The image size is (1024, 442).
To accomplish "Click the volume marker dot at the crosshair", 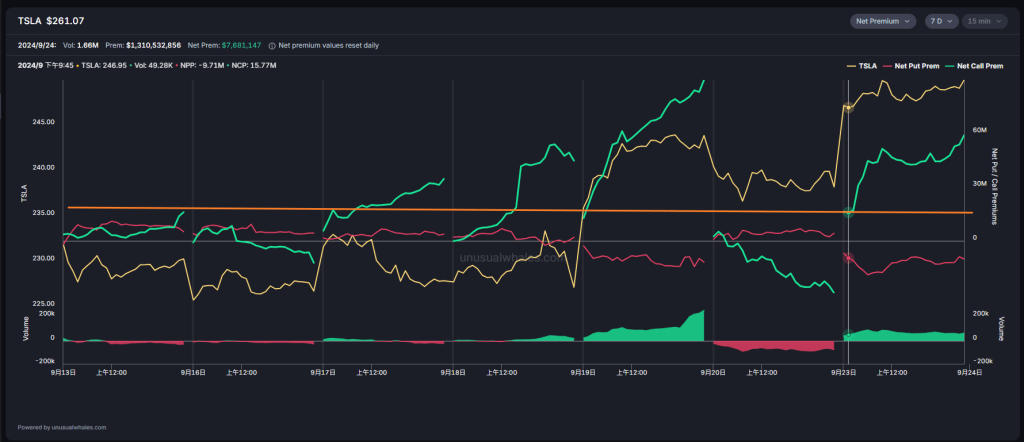I will tap(848, 334).
